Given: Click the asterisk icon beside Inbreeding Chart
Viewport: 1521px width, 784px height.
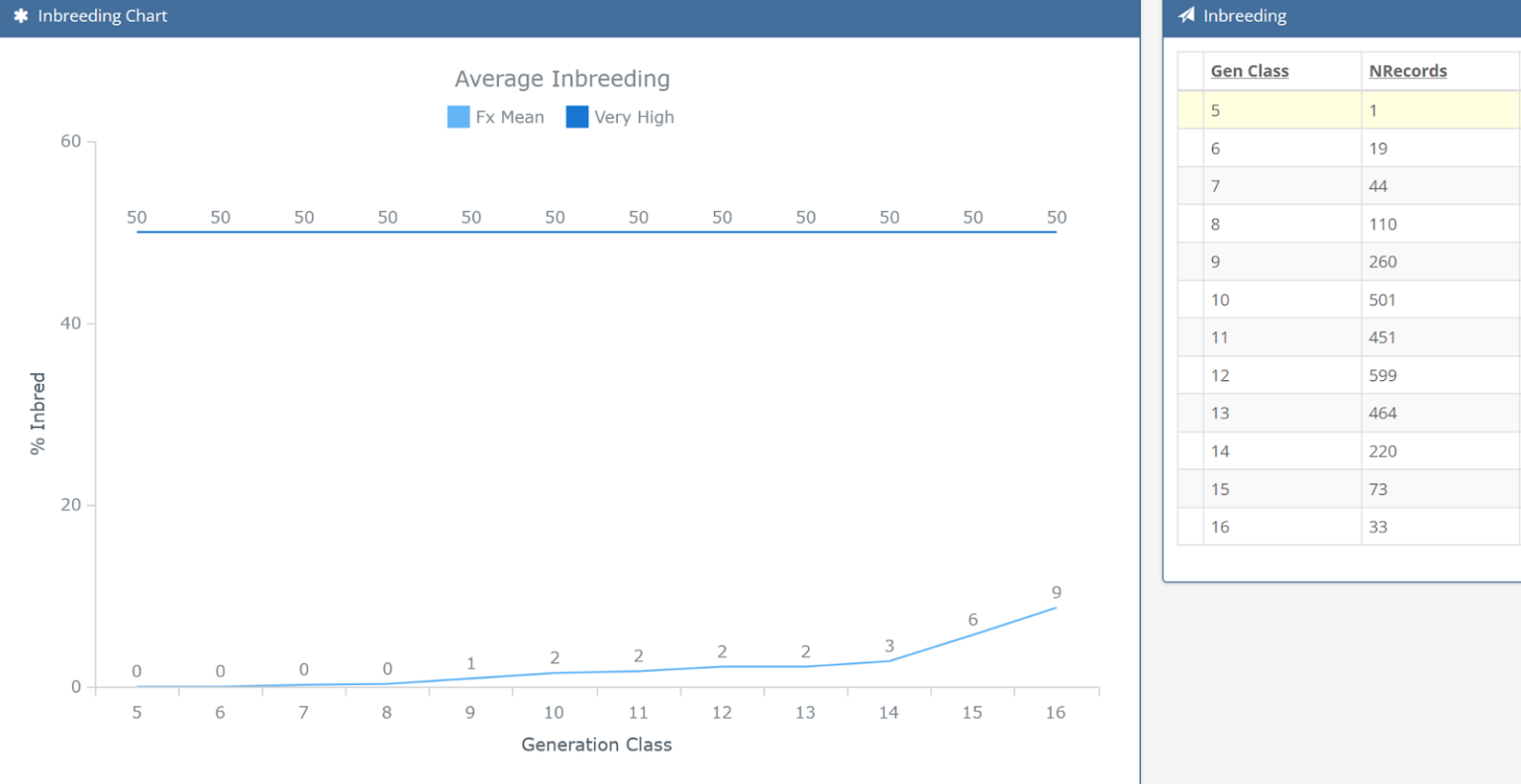Looking at the screenshot, I should point(20,16).
